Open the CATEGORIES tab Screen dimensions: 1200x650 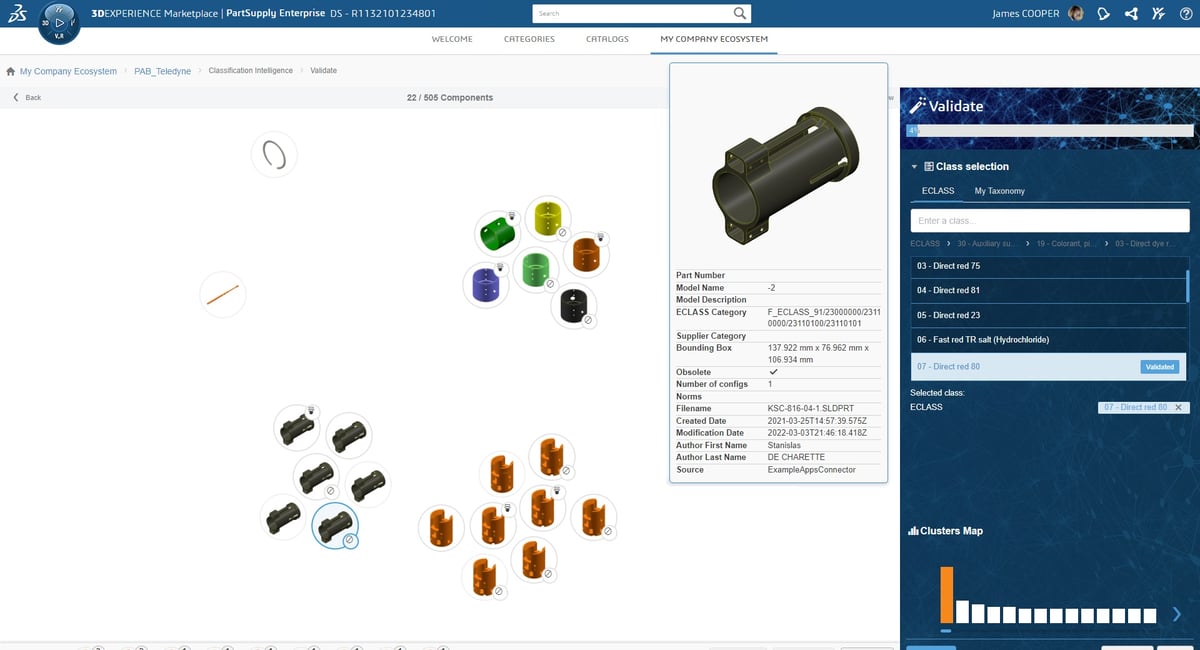(x=529, y=39)
